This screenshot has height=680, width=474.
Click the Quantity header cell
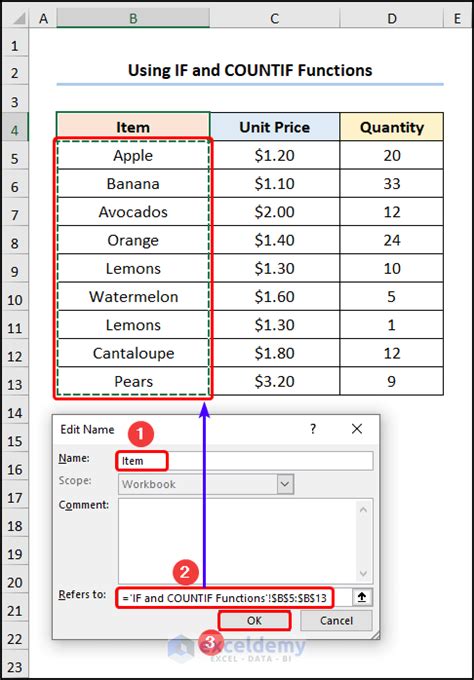[x=392, y=127]
